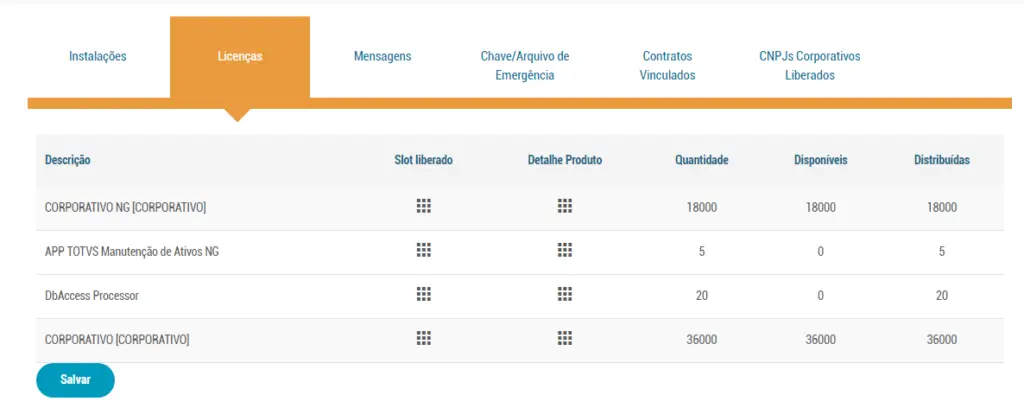
Task: Open Detalhe Produto grid for CORPORATIVO NG
Action: pyautogui.click(x=565, y=206)
